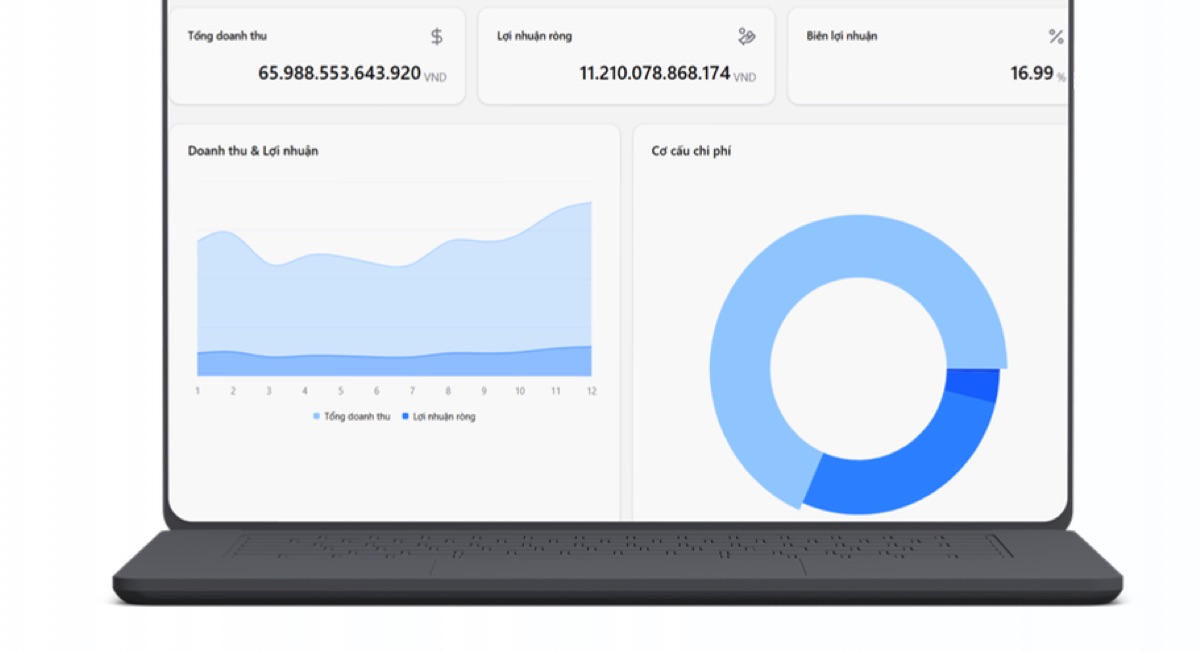Image resolution: width=1200 pixels, height=652 pixels.
Task: Click the net profit value 11.210.078.868.174
Action: pyautogui.click(x=655, y=73)
